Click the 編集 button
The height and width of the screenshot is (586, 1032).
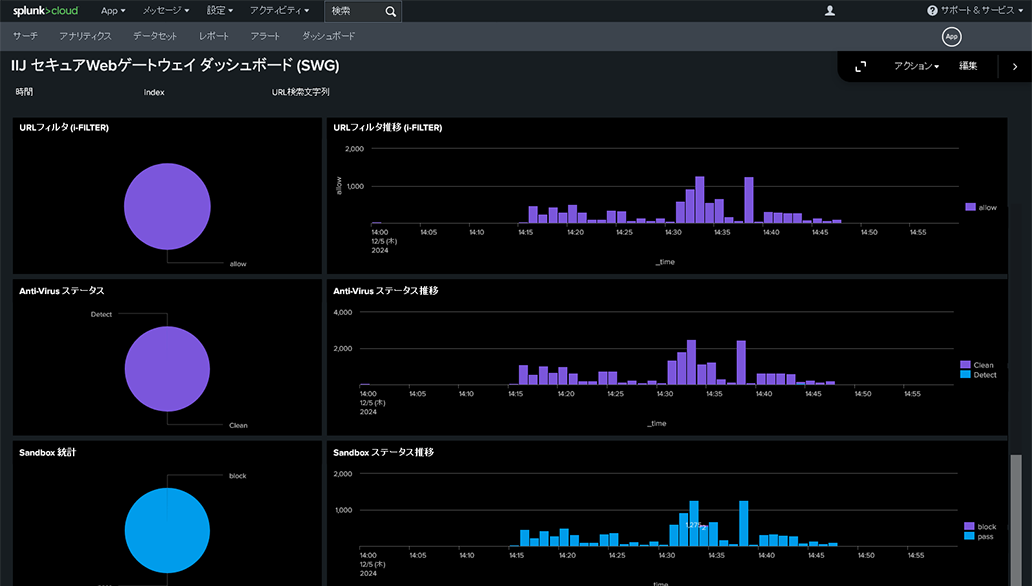click(968, 66)
